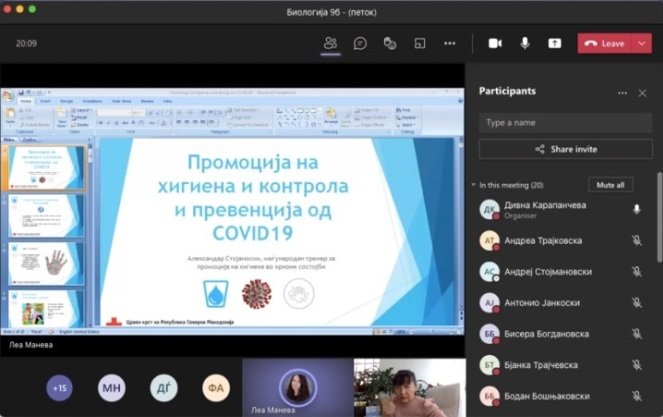This screenshot has width=663, height=417.
Task: Click the Share content tray icon
Action: [555, 43]
